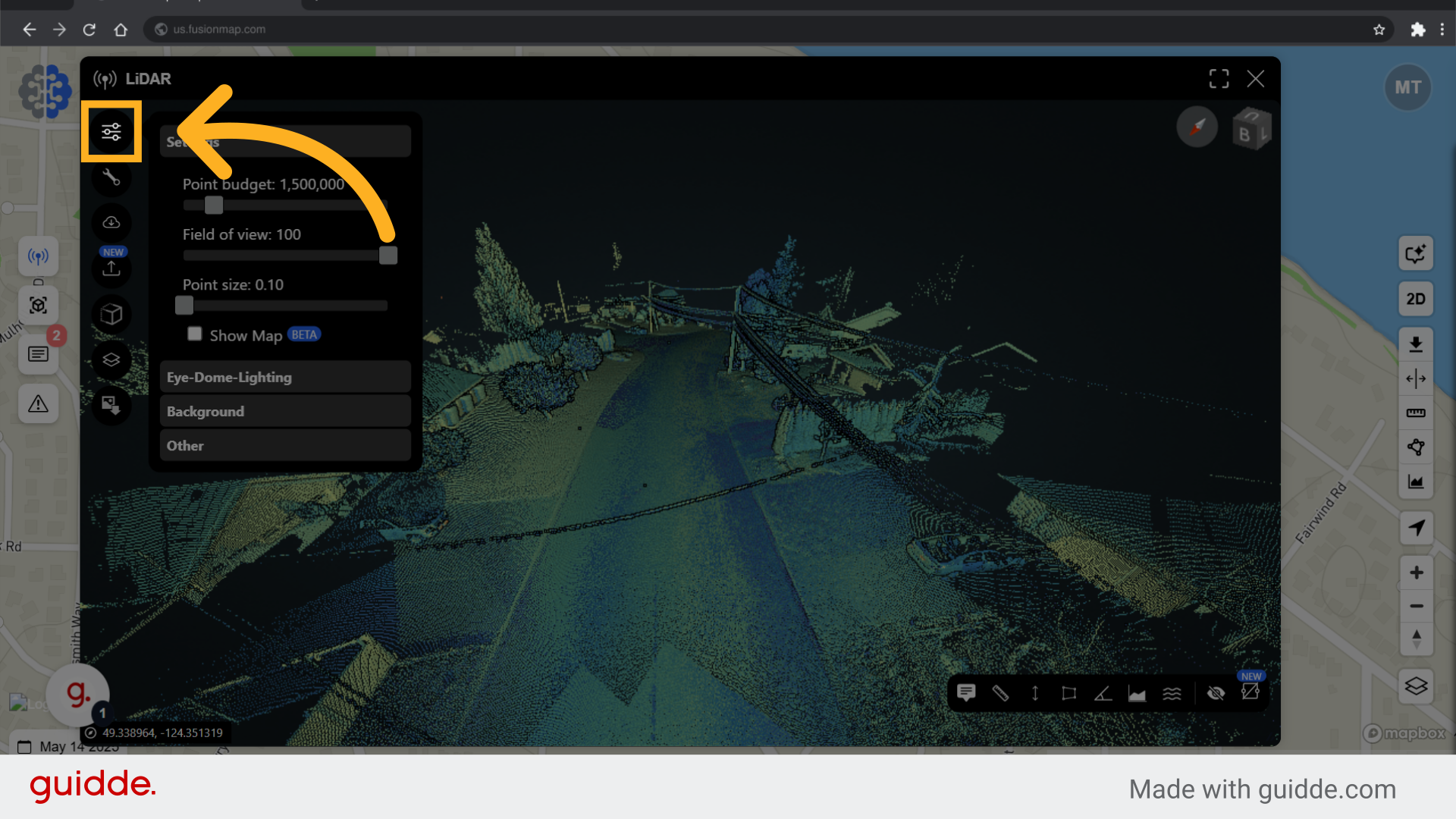Go back in the browser
Screen dimensions: 1456x819
pos(29,30)
